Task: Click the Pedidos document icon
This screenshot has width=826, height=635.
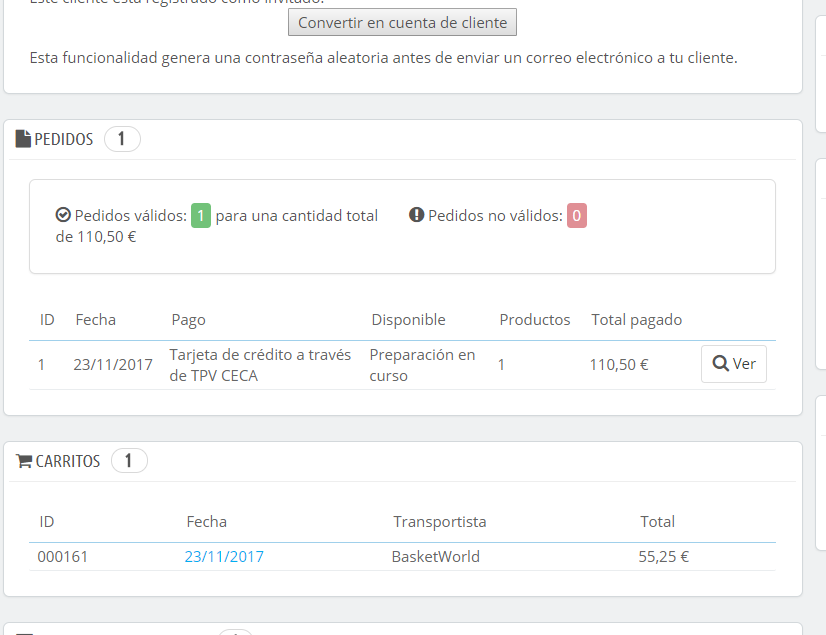Action: tap(23, 139)
